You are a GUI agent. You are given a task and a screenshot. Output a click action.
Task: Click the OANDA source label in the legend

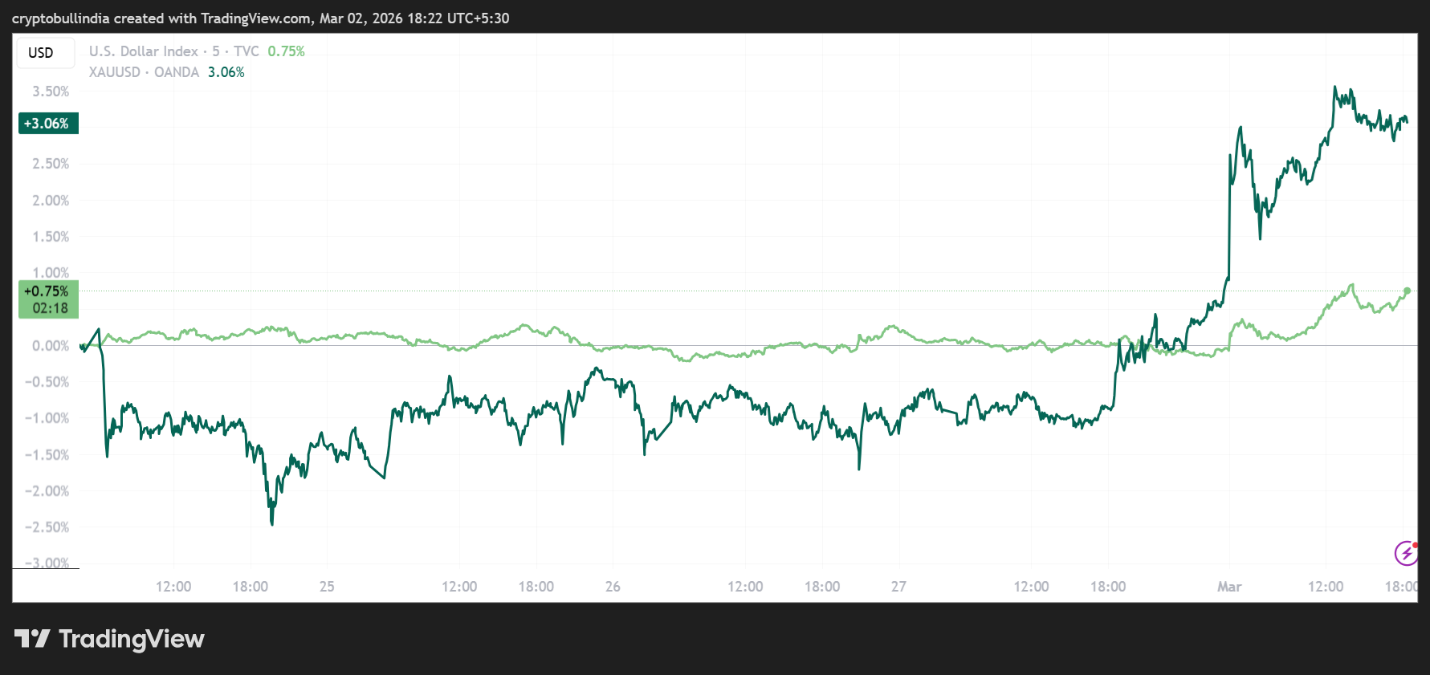[178, 72]
